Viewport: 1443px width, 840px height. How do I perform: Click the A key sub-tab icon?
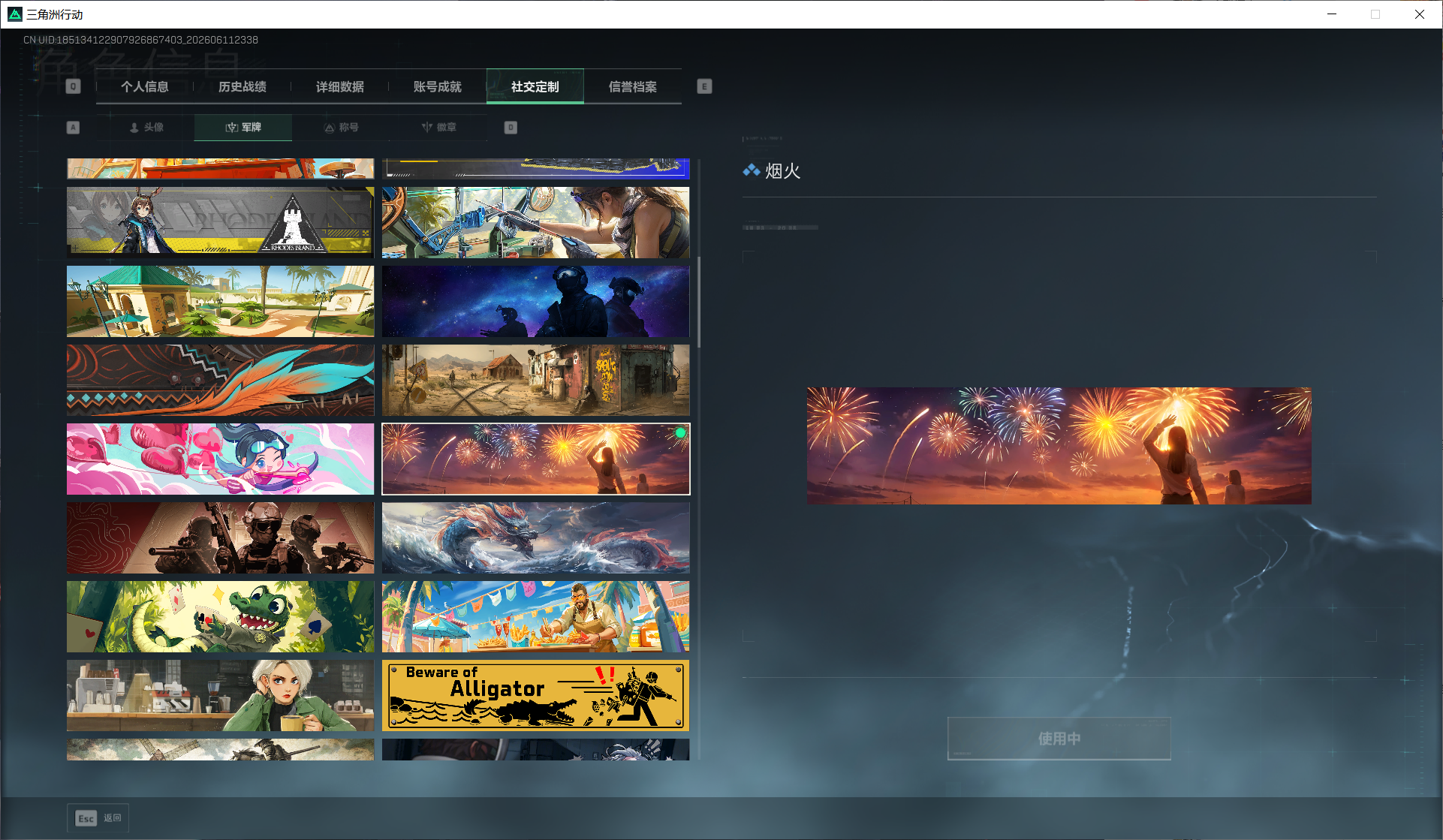[x=73, y=128]
